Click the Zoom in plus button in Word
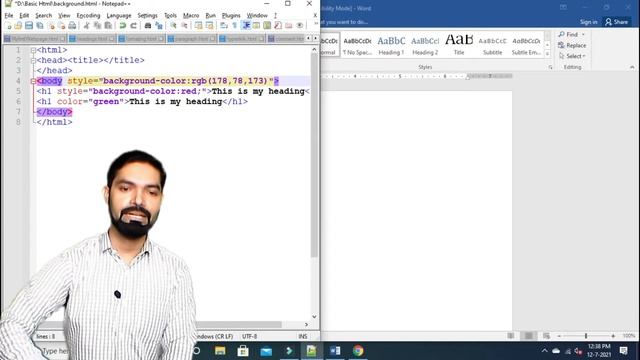Image resolution: width=640 pixels, height=360 pixels. click(x=613, y=336)
